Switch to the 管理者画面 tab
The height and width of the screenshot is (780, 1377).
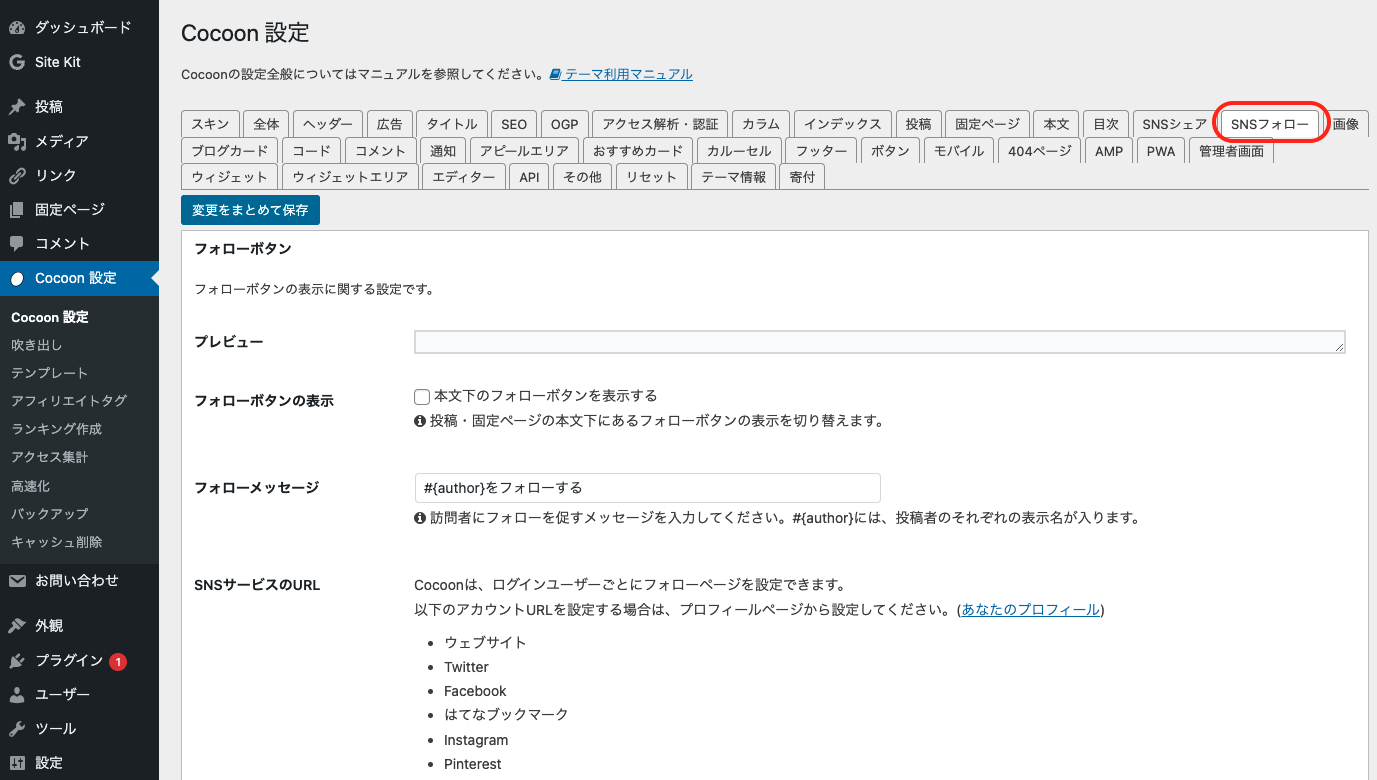point(1231,151)
